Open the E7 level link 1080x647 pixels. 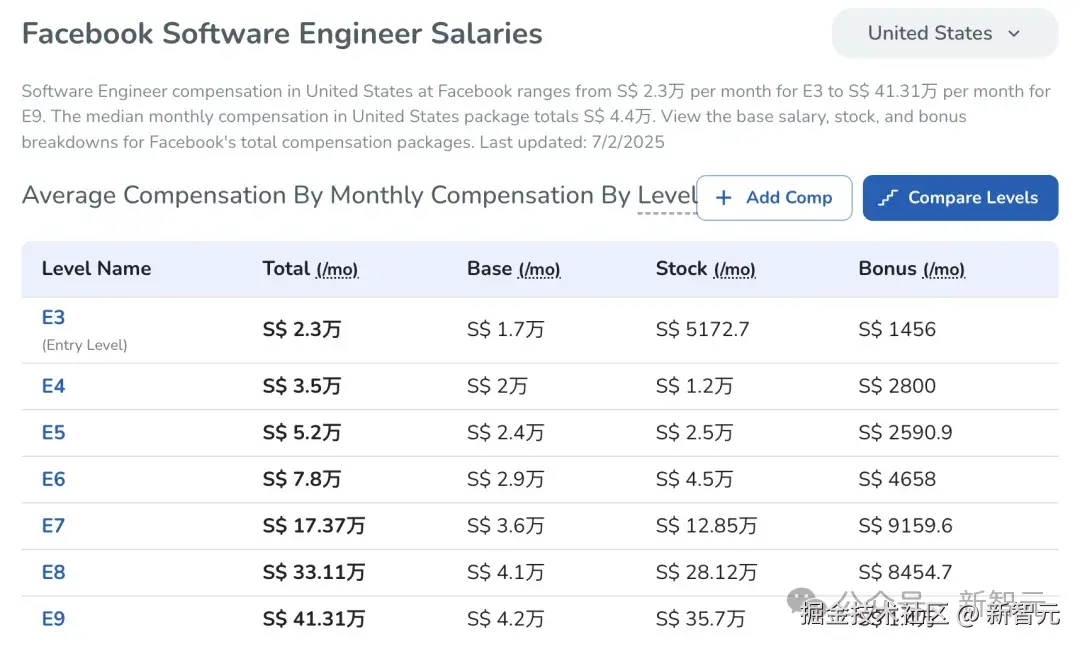tap(53, 526)
